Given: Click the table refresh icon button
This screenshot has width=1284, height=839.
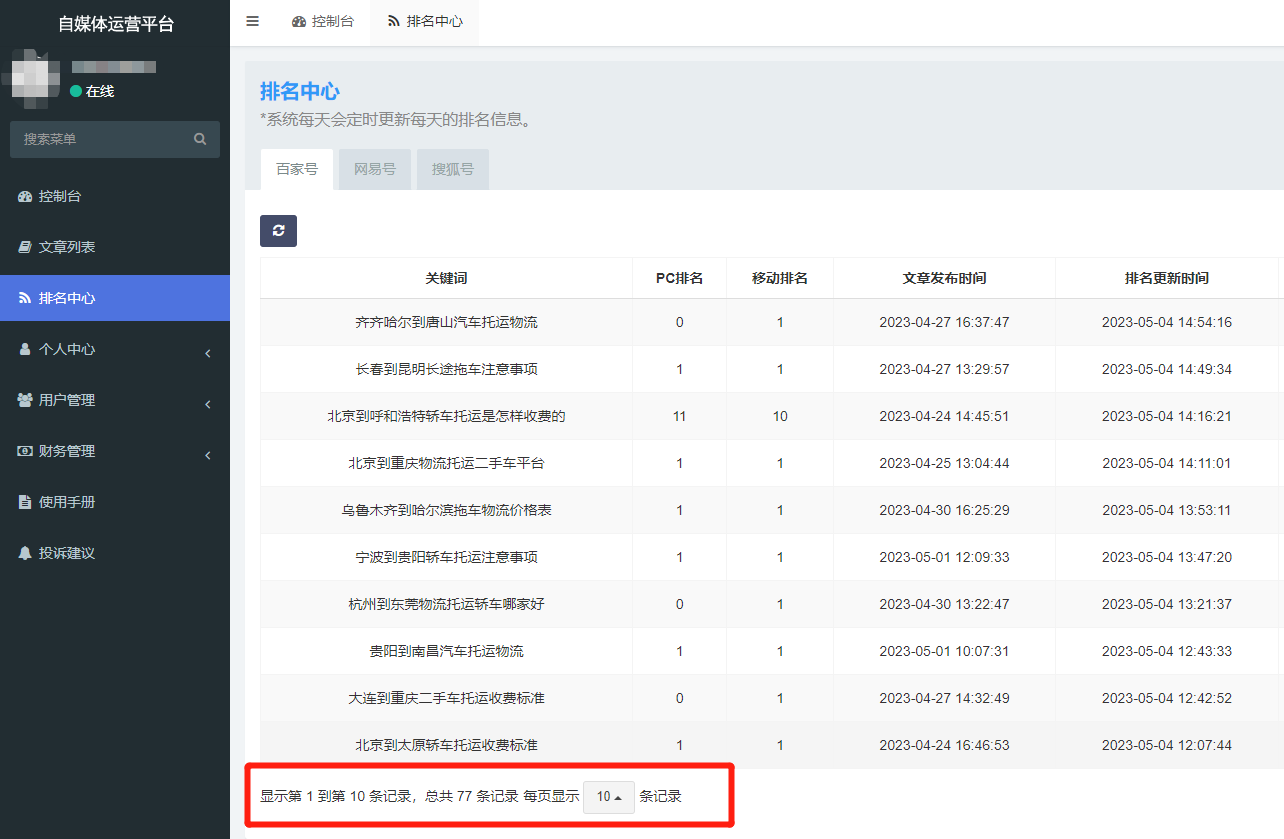Looking at the screenshot, I should 278,230.
